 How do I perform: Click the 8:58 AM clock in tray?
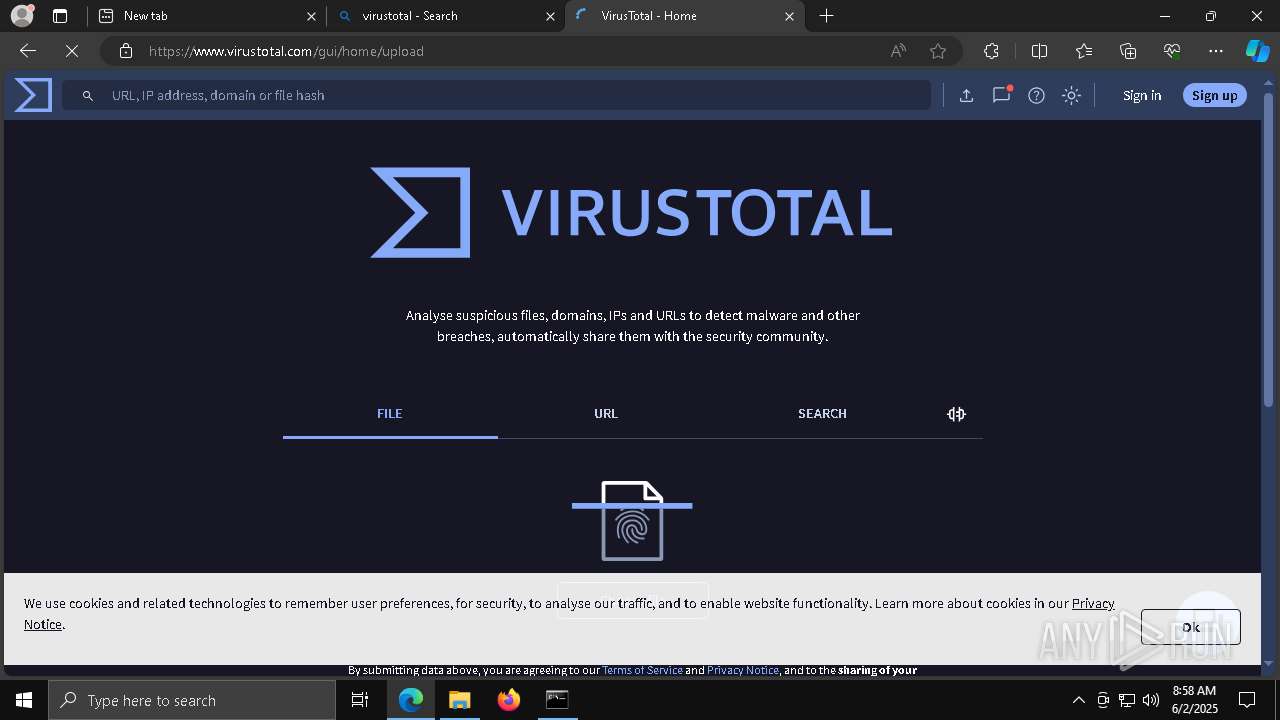[x=1193, y=691]
